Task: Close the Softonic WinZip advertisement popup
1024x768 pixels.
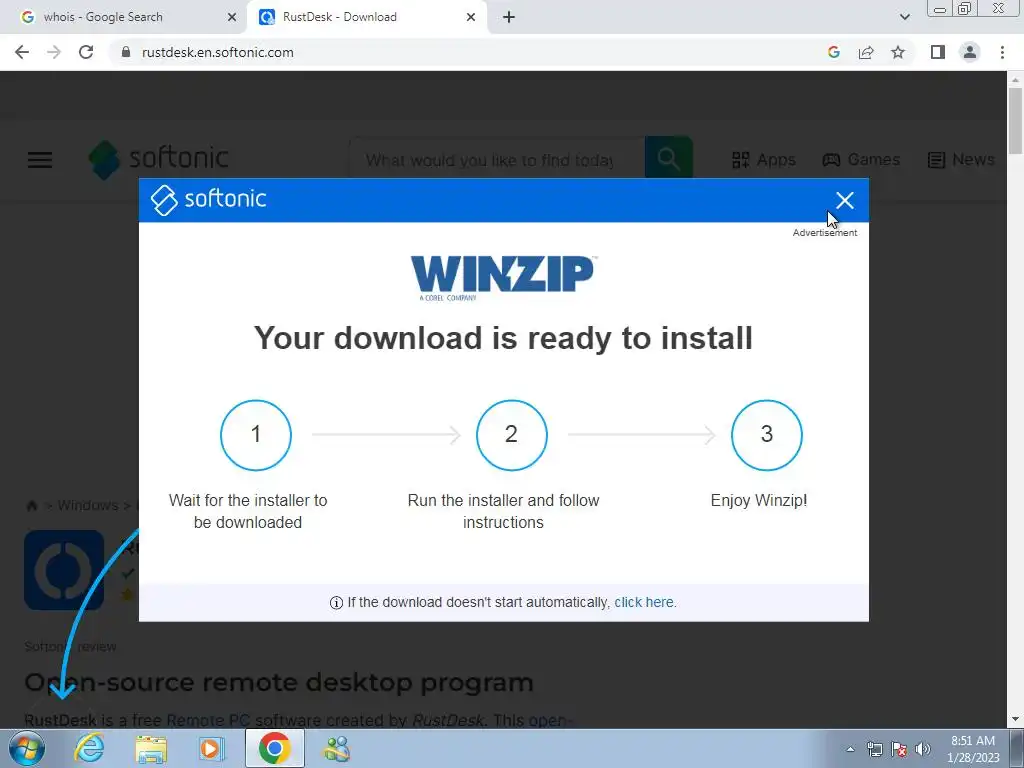Action: tap(844, 200)
